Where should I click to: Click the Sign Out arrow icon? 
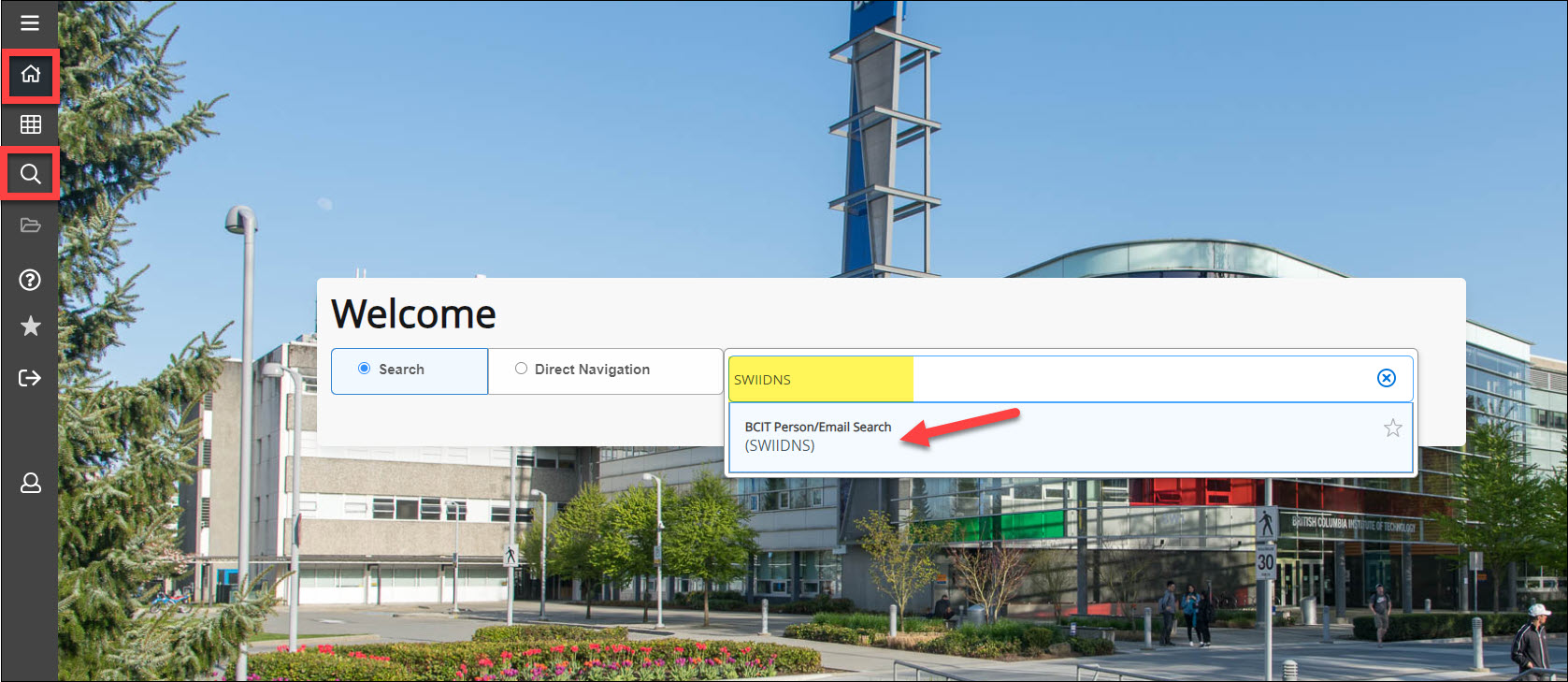pos(30,378)
